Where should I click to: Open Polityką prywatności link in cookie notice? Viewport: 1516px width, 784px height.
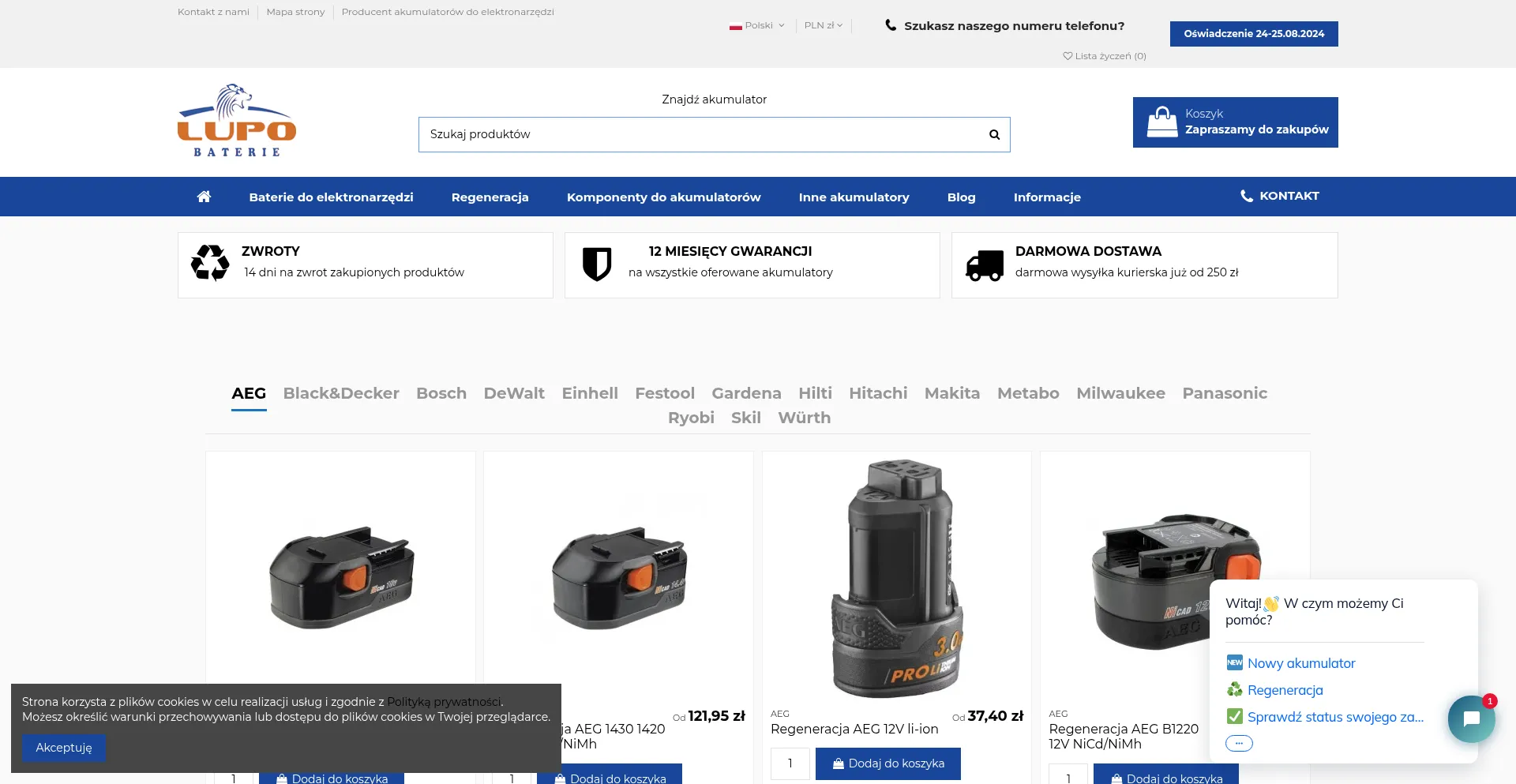click(x=444, y=702)
